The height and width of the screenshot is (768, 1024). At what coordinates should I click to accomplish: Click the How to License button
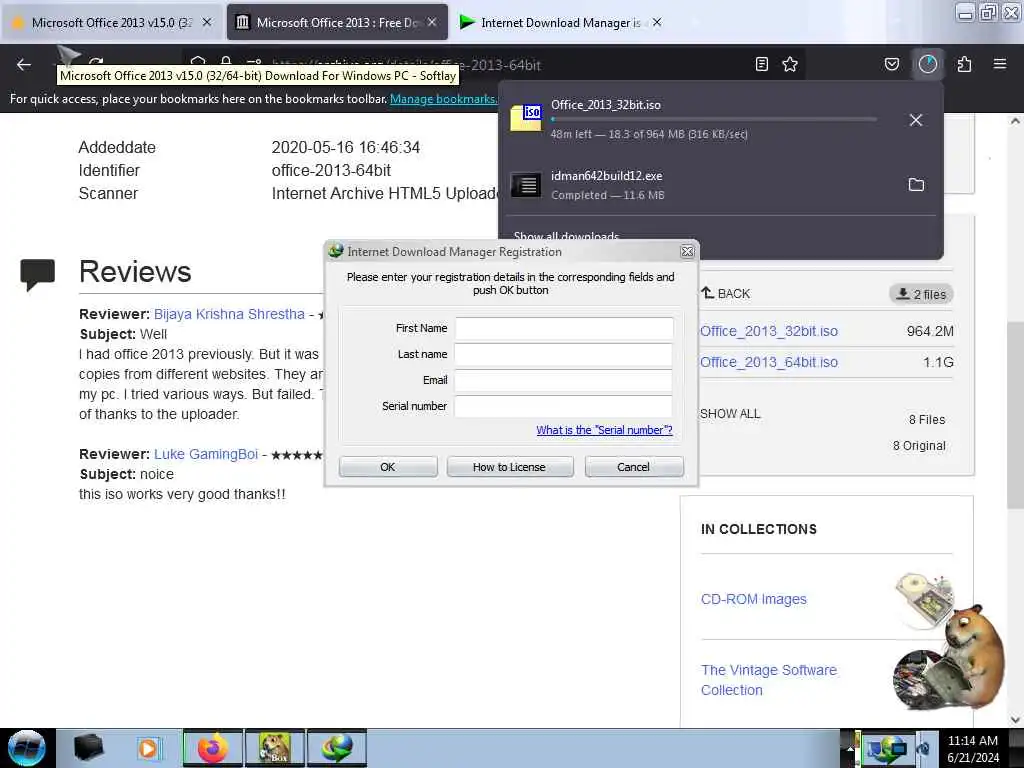[509, 467]
